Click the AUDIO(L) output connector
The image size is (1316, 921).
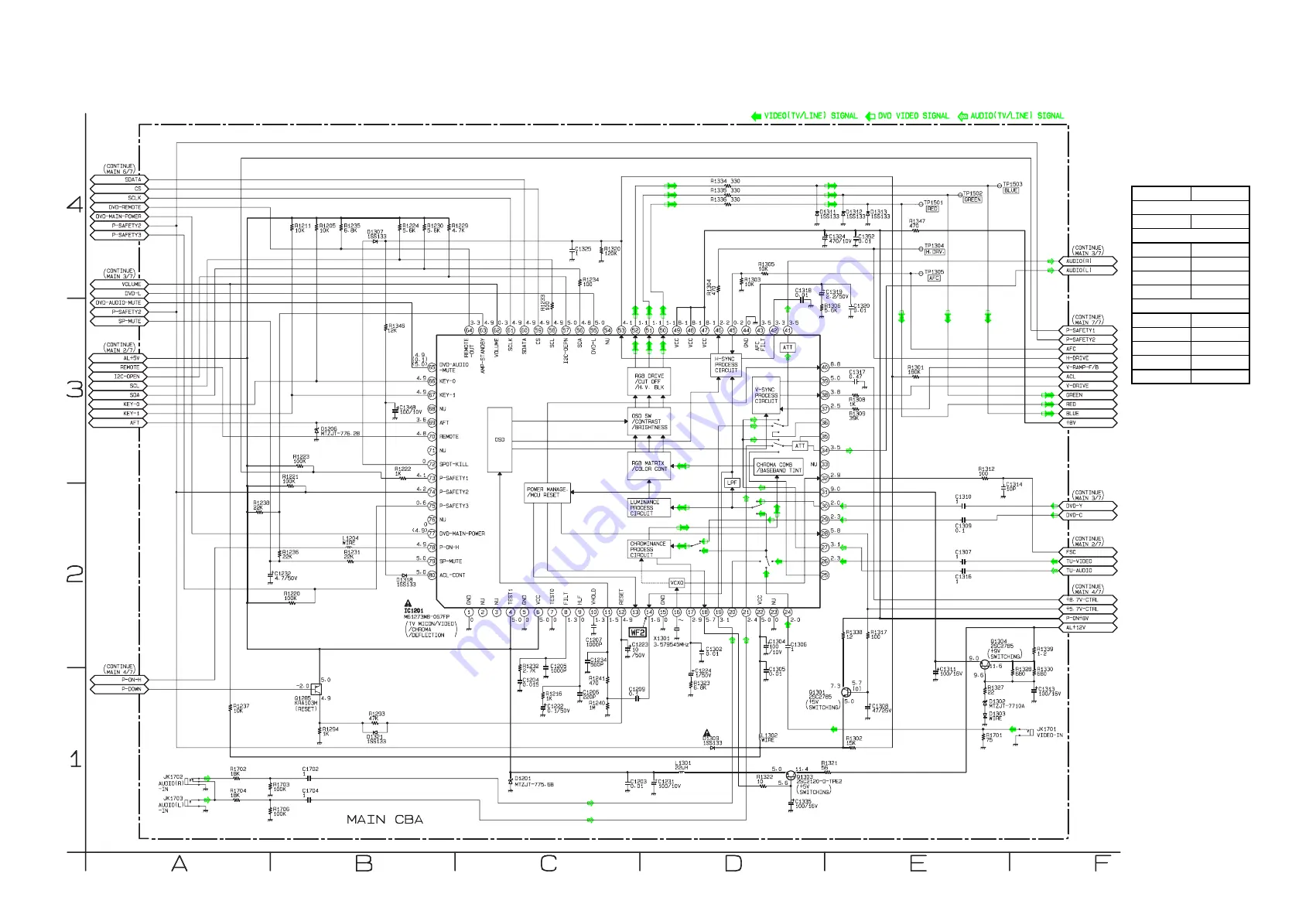pyautogui.click(x=1087, y=271)
